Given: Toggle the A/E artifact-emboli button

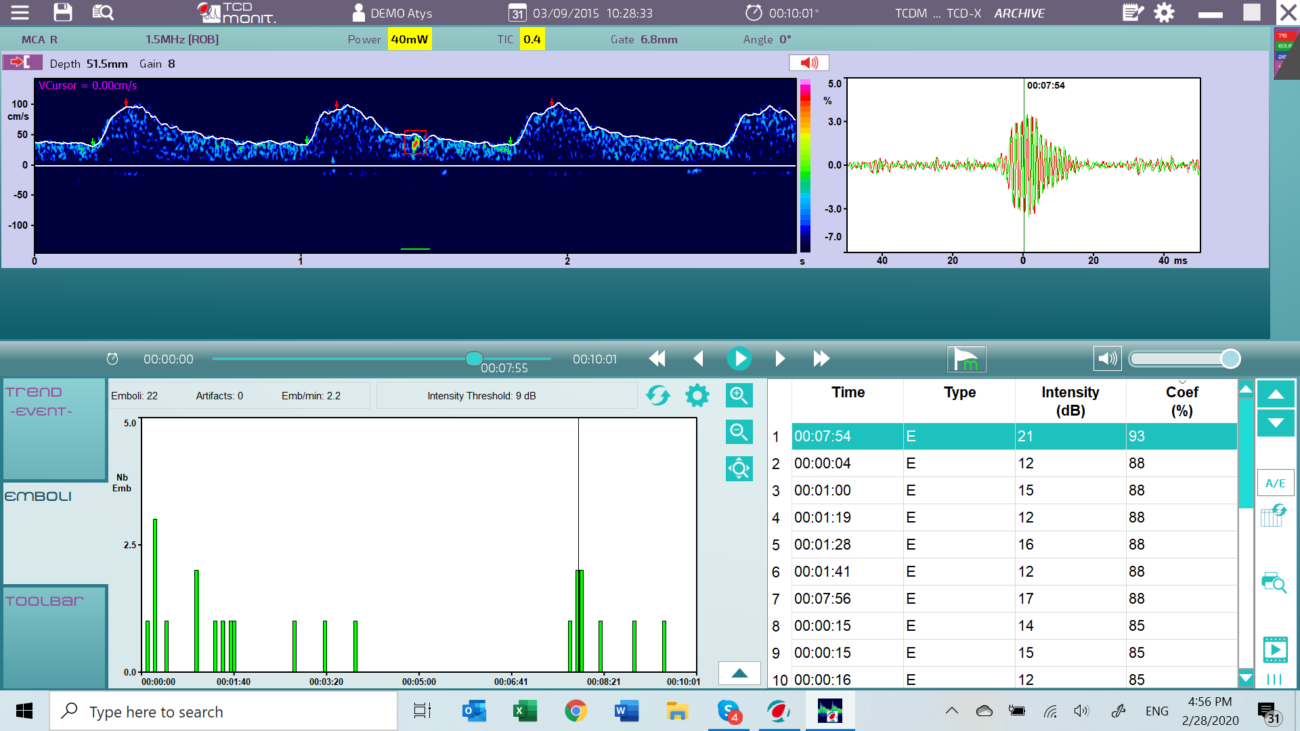Looking at the screenshot, I should [x=1275, y=483].
